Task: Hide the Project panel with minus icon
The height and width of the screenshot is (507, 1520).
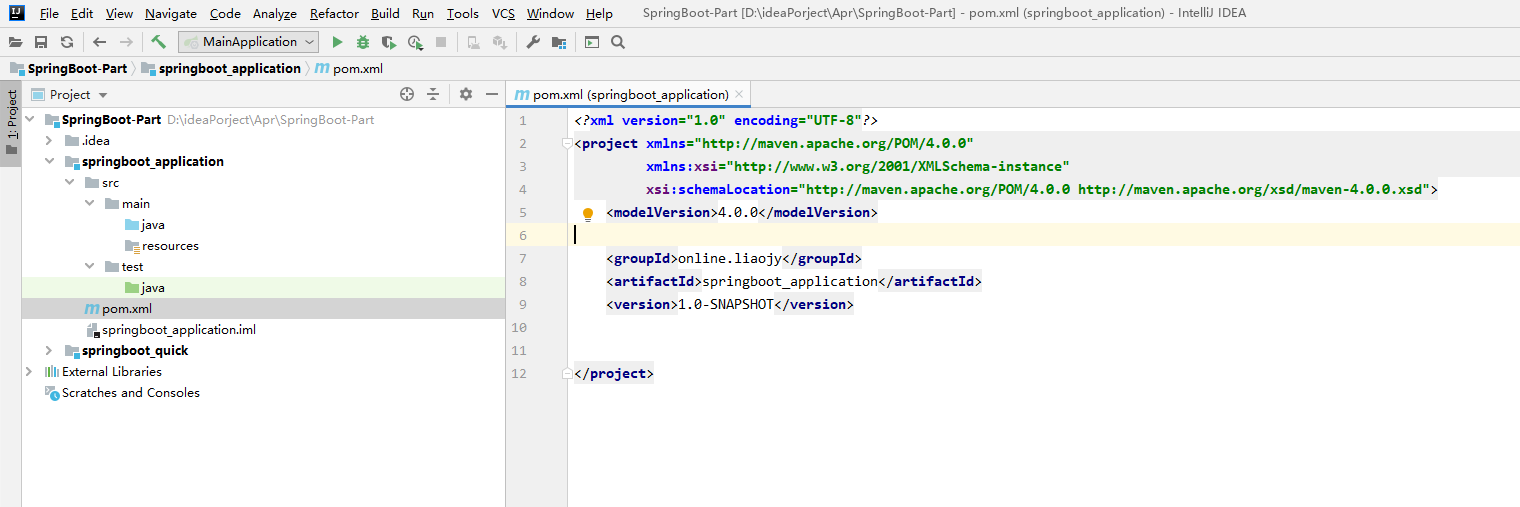Action: [492, 94]
